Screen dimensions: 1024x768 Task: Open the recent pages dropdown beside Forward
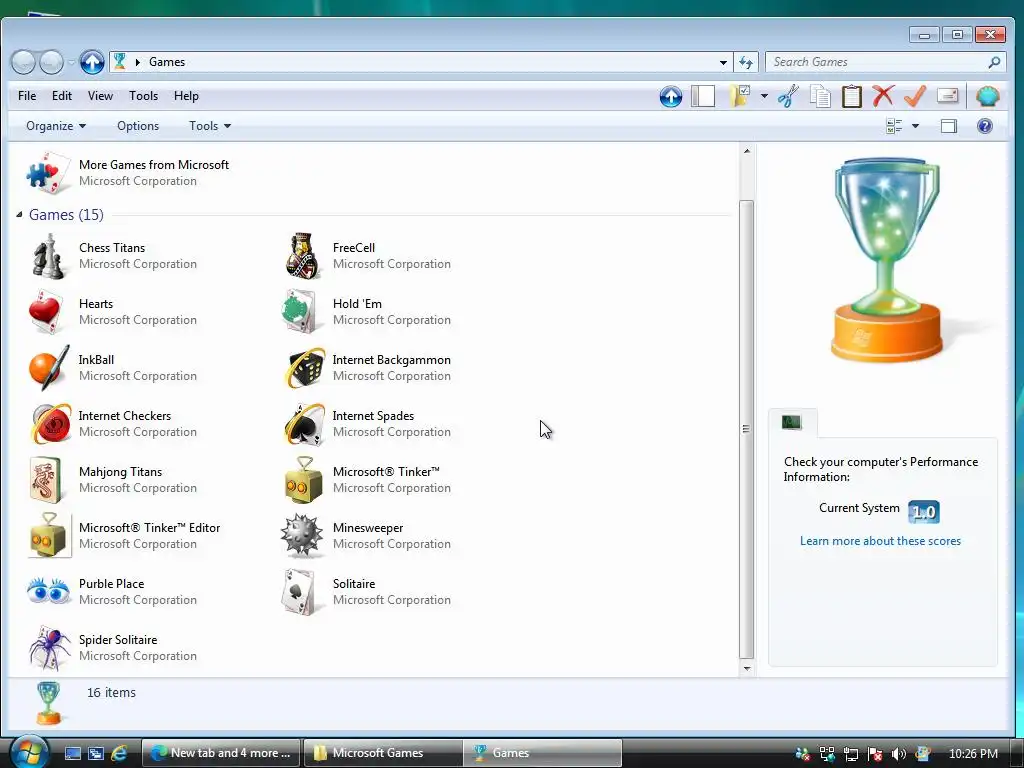click(71, 63)
